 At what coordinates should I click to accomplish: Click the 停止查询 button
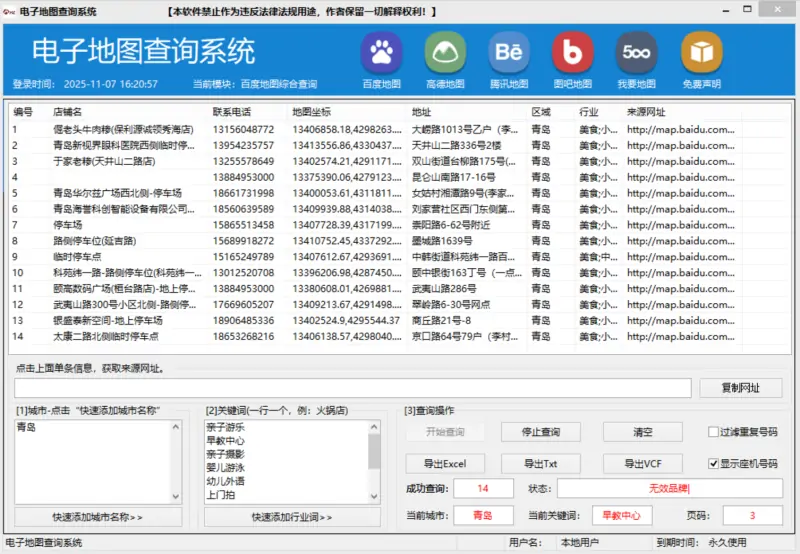[541, 432]
